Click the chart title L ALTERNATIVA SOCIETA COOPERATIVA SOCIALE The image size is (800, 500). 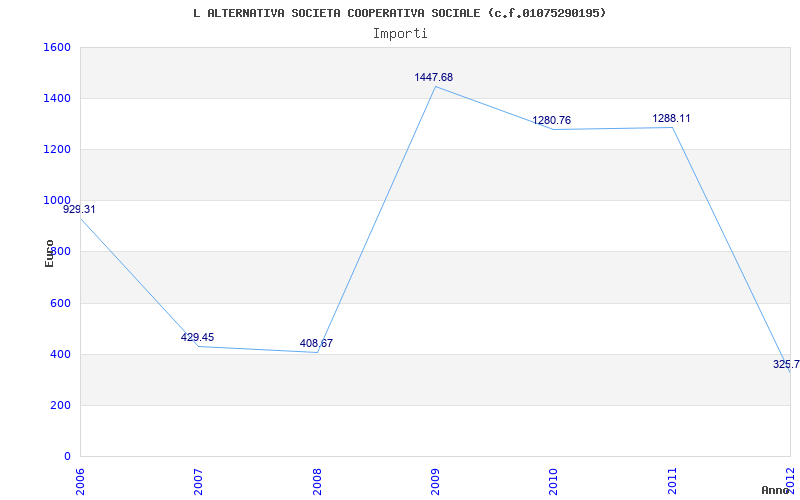pyautogui.click(x=399, y=13)
